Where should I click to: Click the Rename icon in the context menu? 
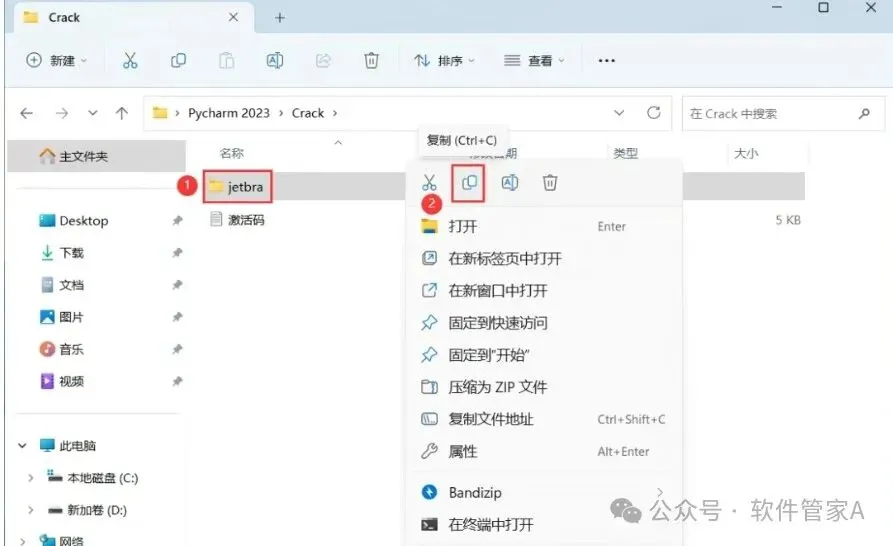[x=510, y=183]
